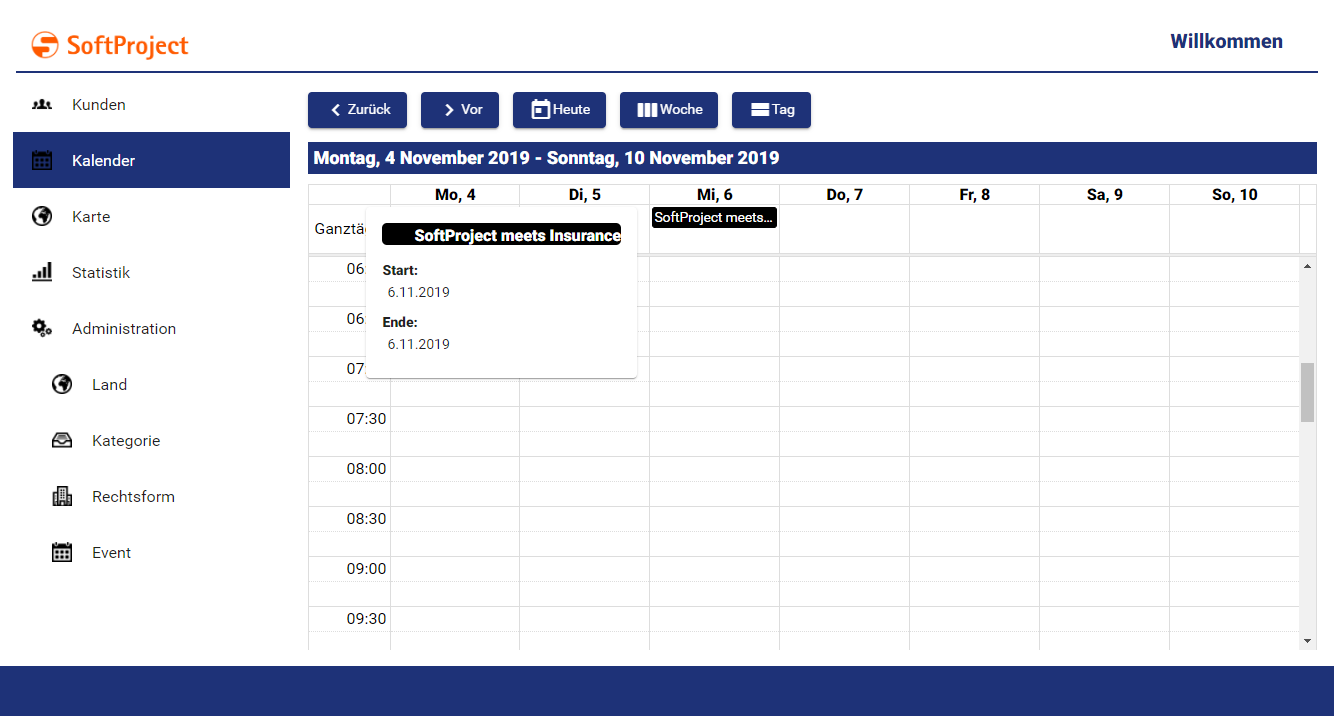This screenshot has width=1334, height=716.
Task: Click the Willkommen link
Action: click(x=1226, y=41)
